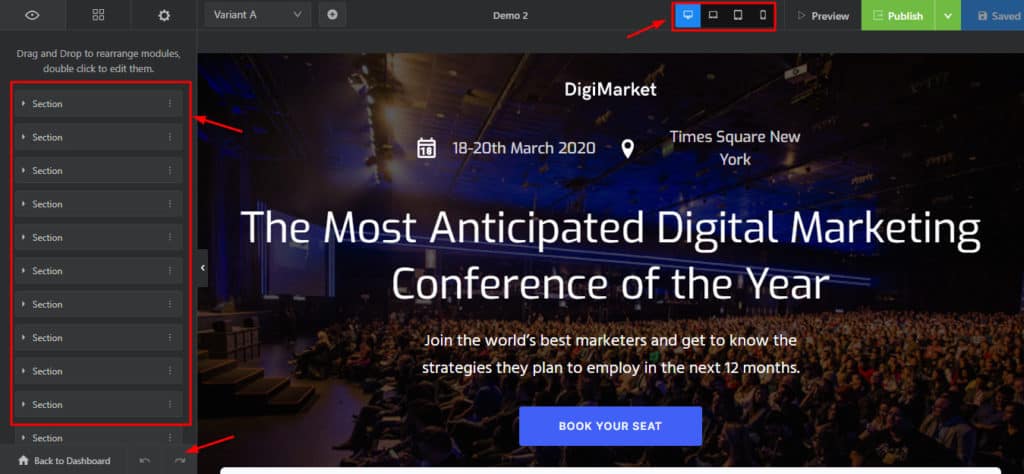
Task: Click the Preview button
Action: (824, 16)
